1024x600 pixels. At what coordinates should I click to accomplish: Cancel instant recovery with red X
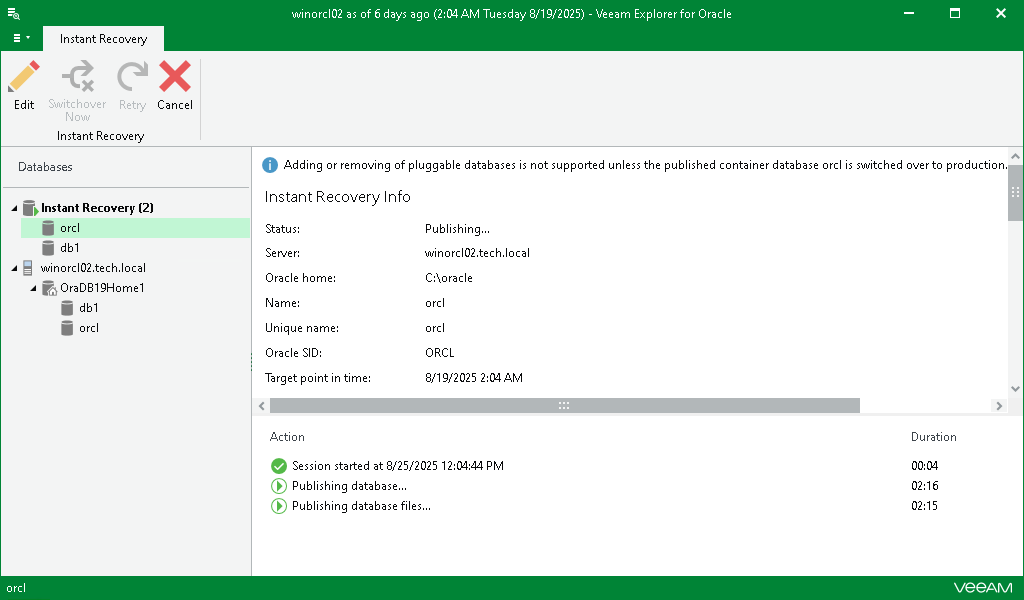coord(175,77)
